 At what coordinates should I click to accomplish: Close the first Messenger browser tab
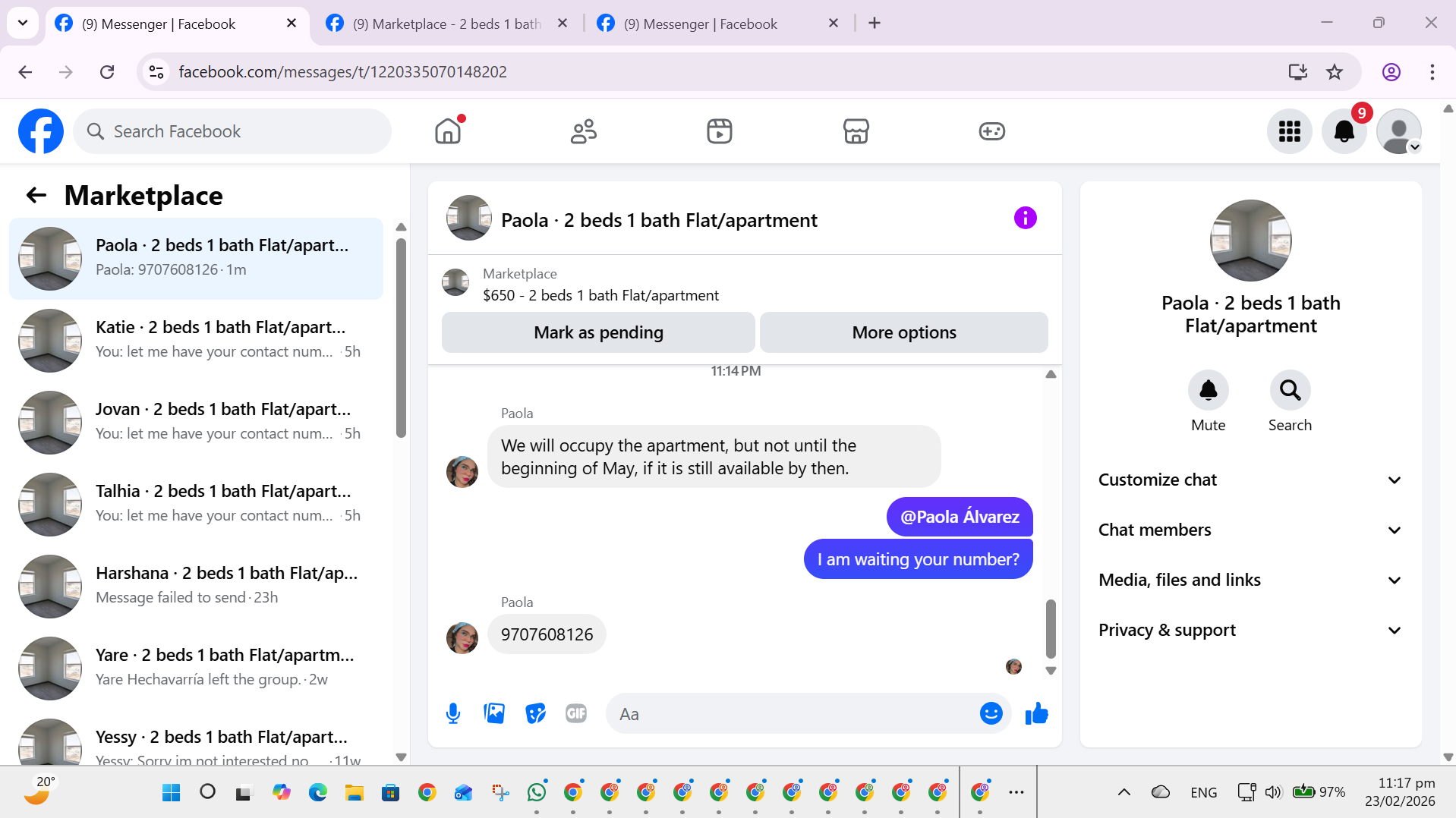292,24
